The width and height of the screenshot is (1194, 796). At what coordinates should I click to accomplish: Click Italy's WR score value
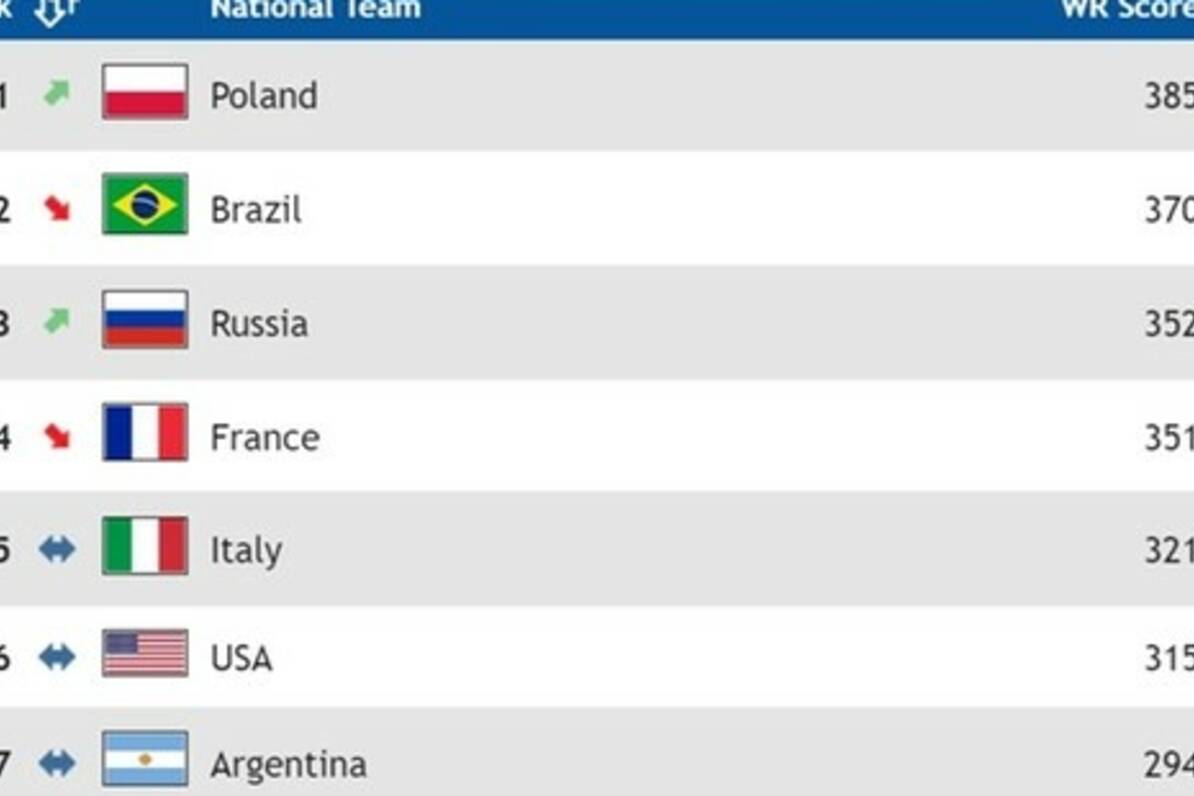point(1168,550)
